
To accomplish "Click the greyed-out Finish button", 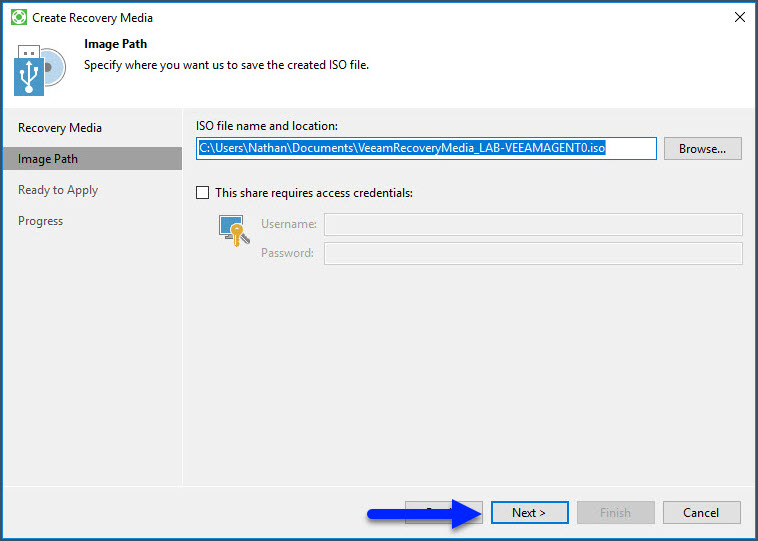I will [615, 513].
